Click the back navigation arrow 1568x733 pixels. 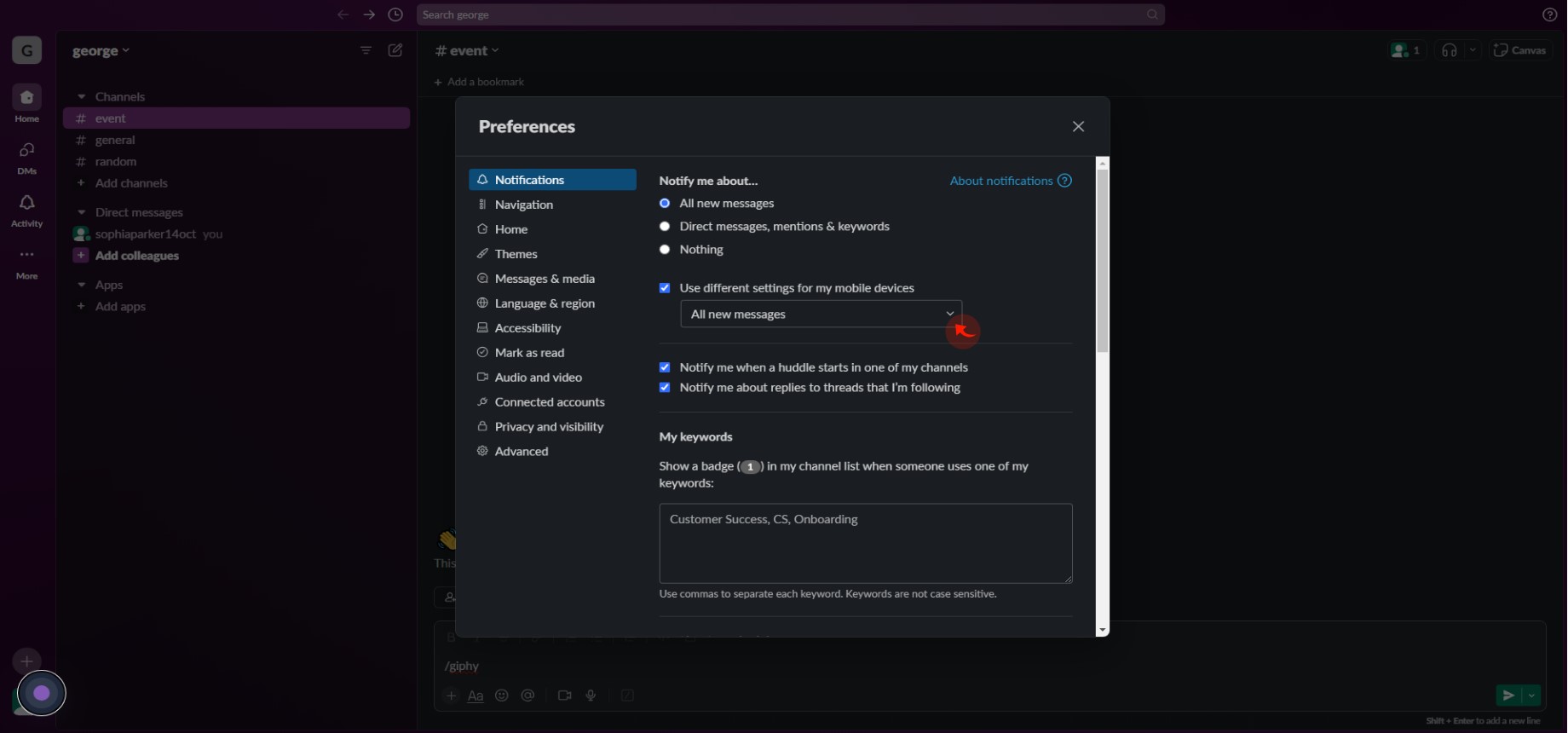tap(343, 14)
